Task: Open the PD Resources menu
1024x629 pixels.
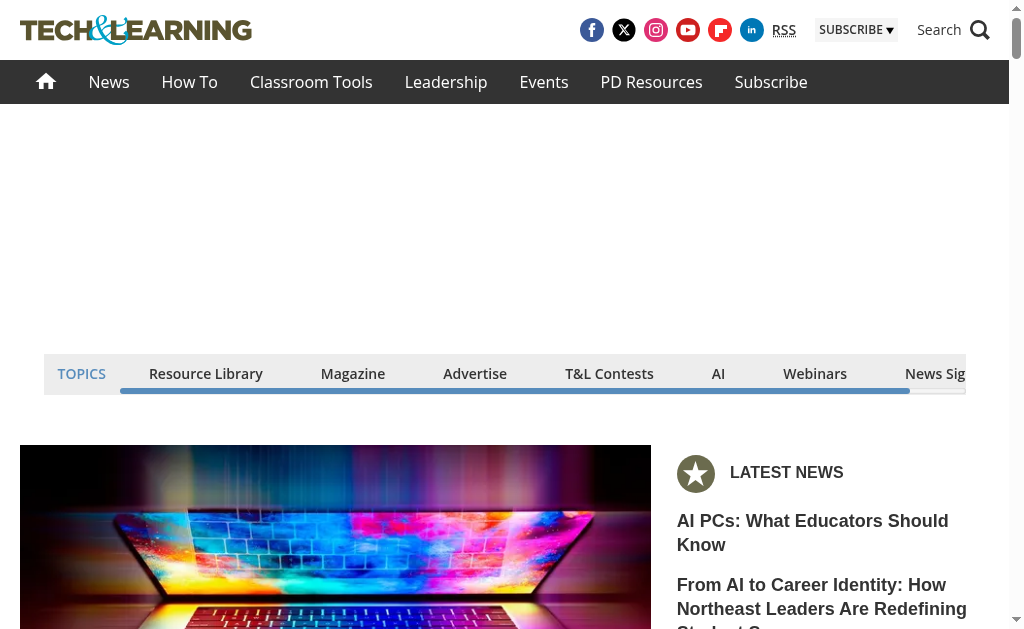Action: point(651,82)
